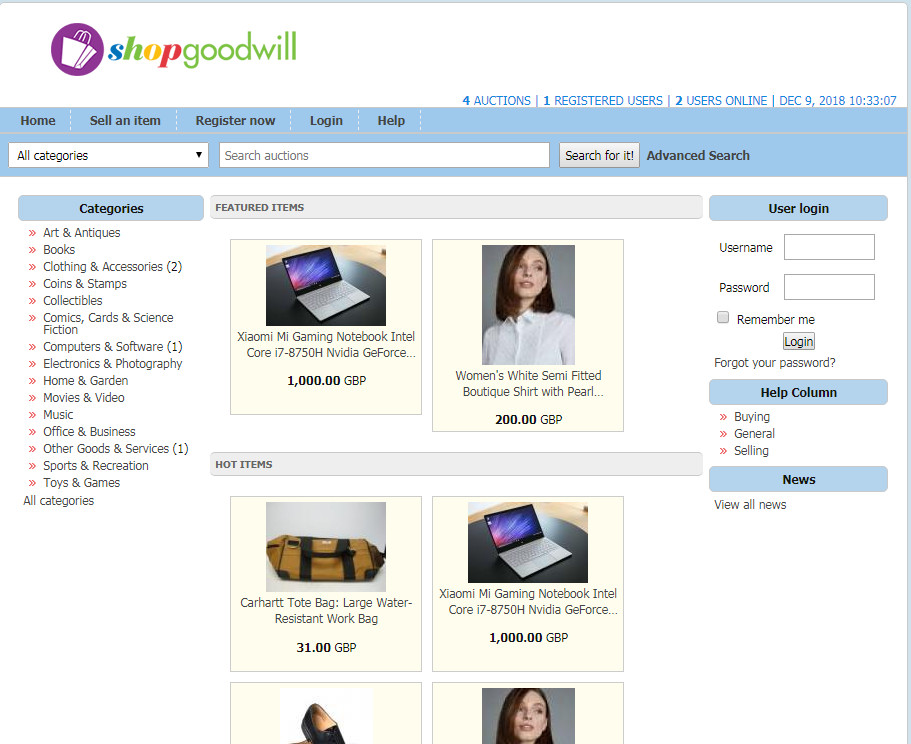
Task: Expand the All categories dropdown
Action: [109, 155]
